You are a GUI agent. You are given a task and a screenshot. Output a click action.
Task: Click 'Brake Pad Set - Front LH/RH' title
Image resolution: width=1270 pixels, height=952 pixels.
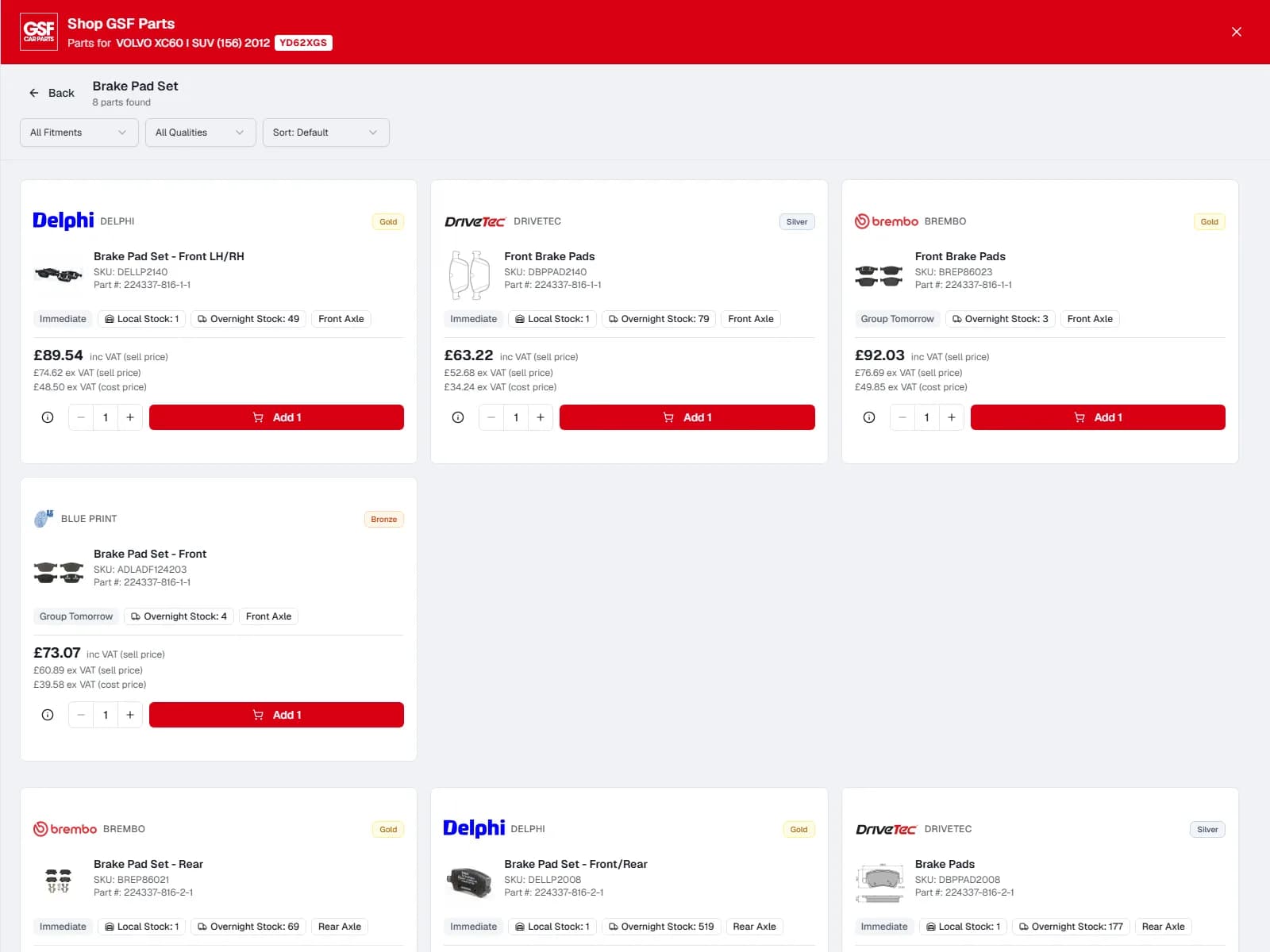pyautogui.click(x=169, y=256)
